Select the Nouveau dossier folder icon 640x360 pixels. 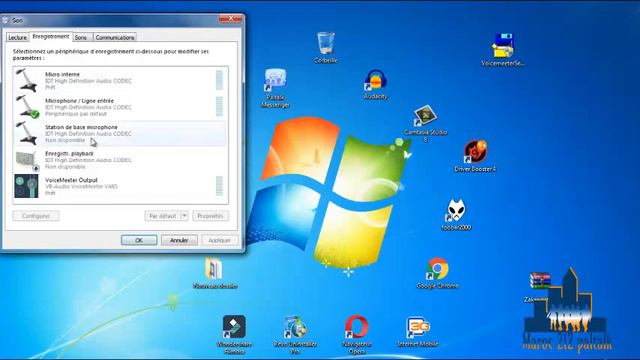(x=215, y=269)
